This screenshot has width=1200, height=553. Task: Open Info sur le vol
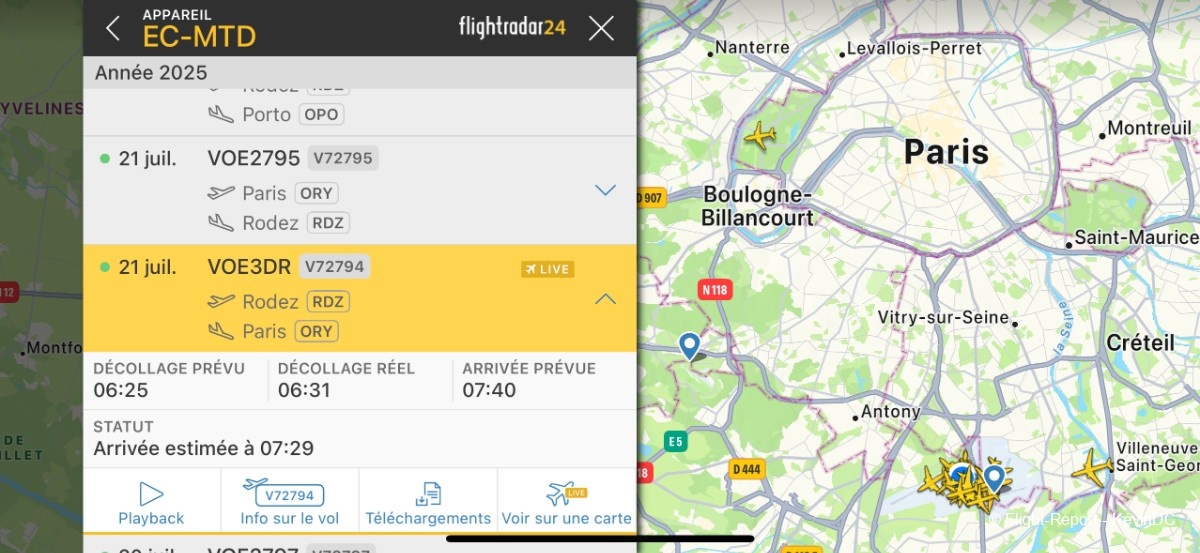point(290,503)
